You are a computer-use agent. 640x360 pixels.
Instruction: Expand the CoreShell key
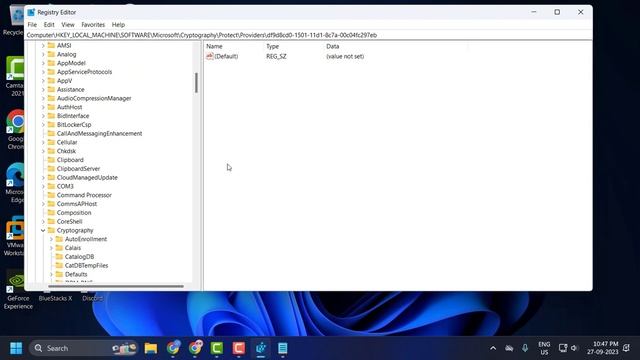pyautogui.click(x=43, y=222)
